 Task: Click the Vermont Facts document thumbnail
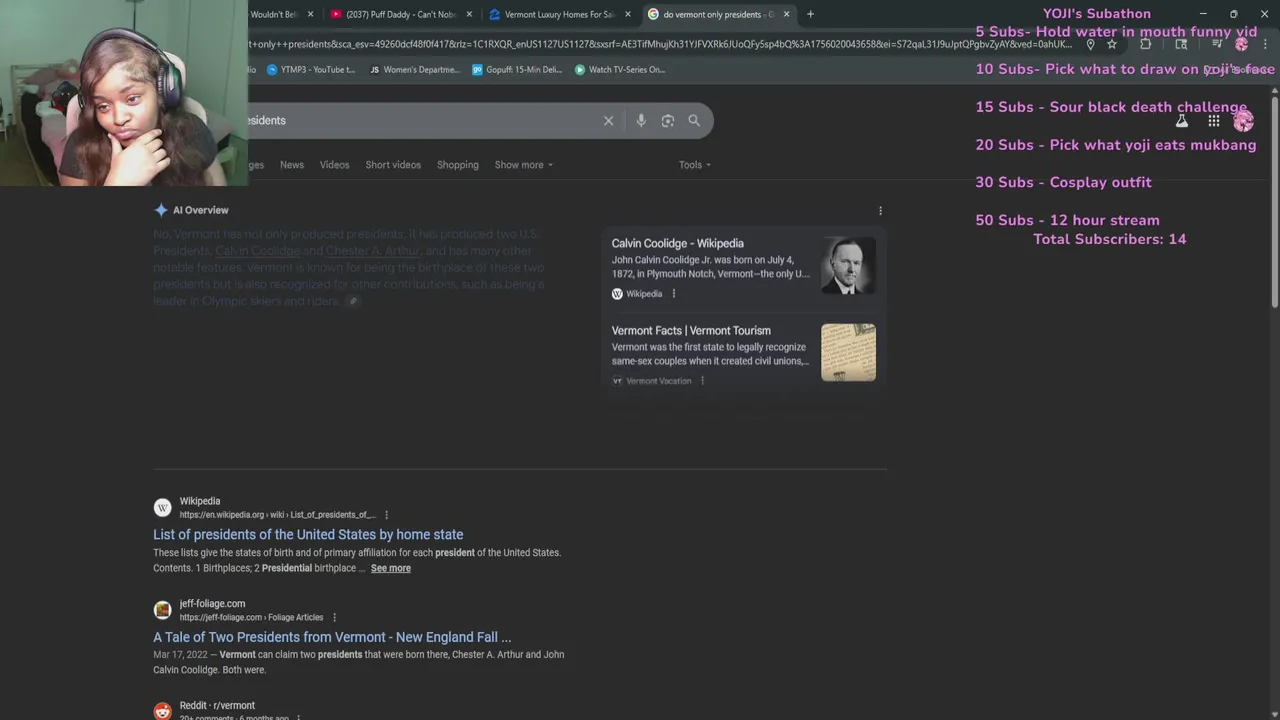(x=848, y=352)
